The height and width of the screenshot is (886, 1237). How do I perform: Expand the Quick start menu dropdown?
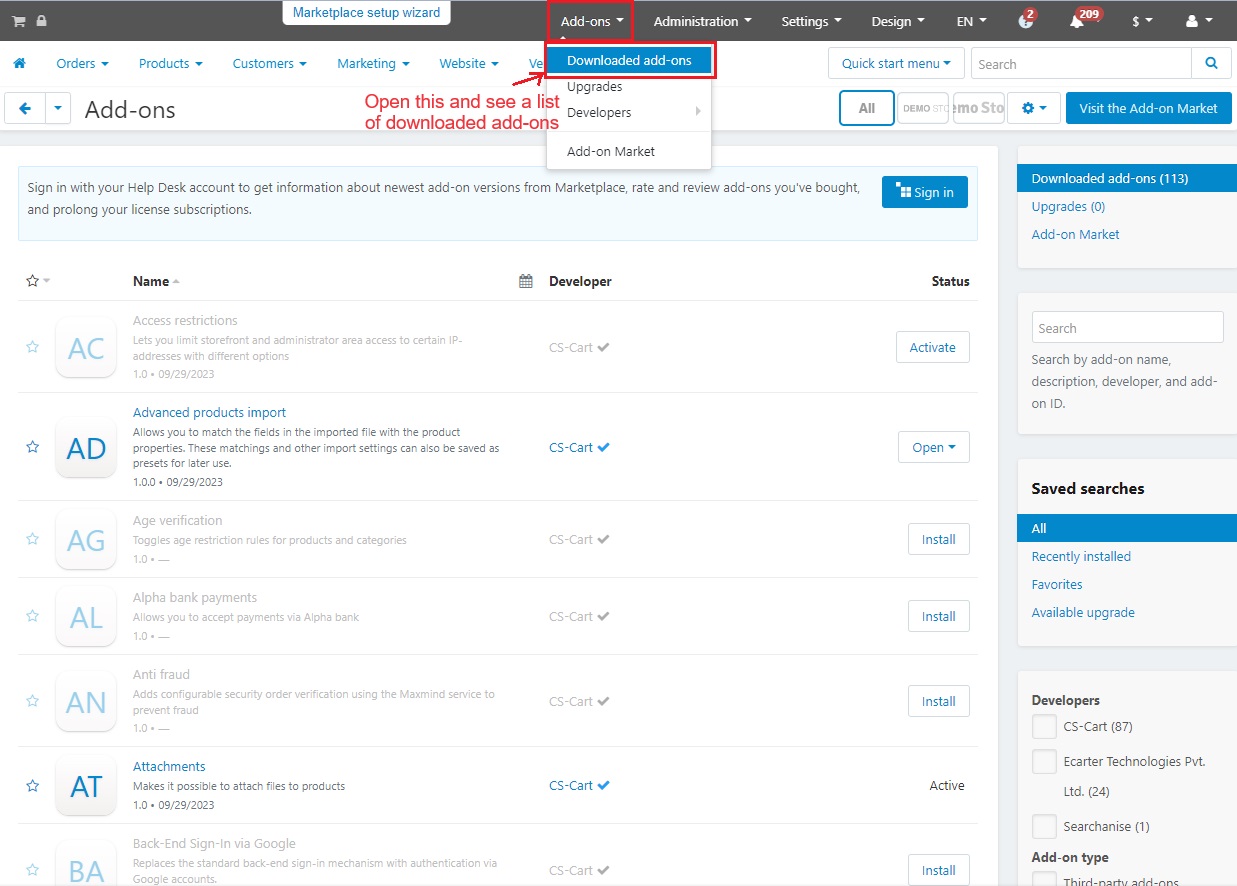(896, 63)
